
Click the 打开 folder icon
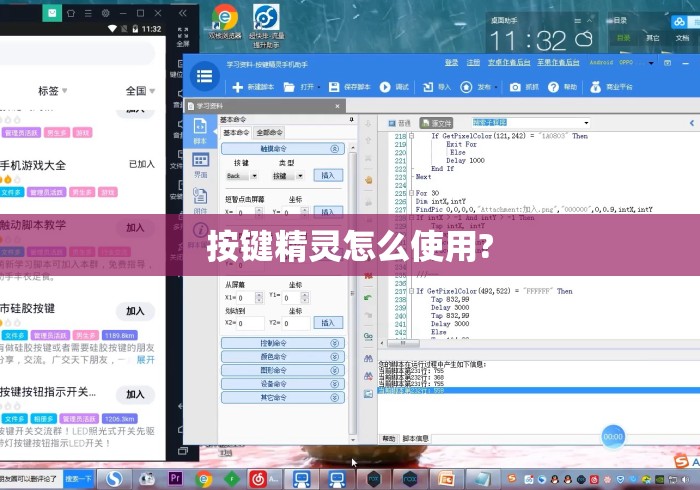point(289,87)
